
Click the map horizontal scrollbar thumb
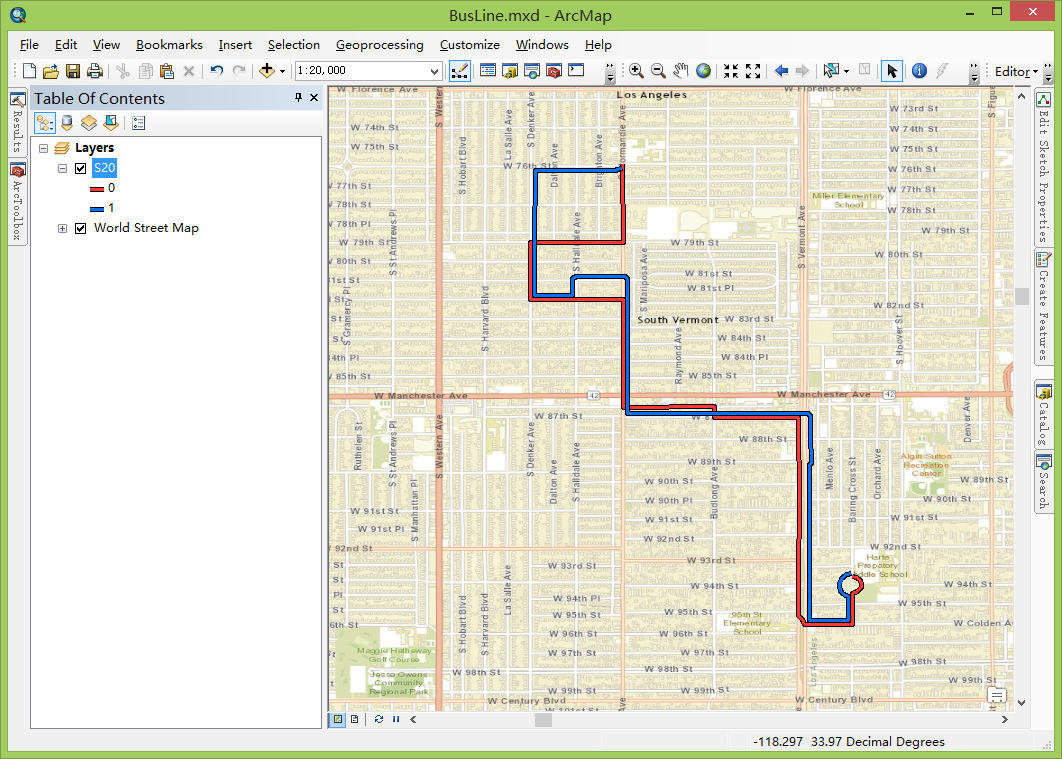tap(543, 720)
